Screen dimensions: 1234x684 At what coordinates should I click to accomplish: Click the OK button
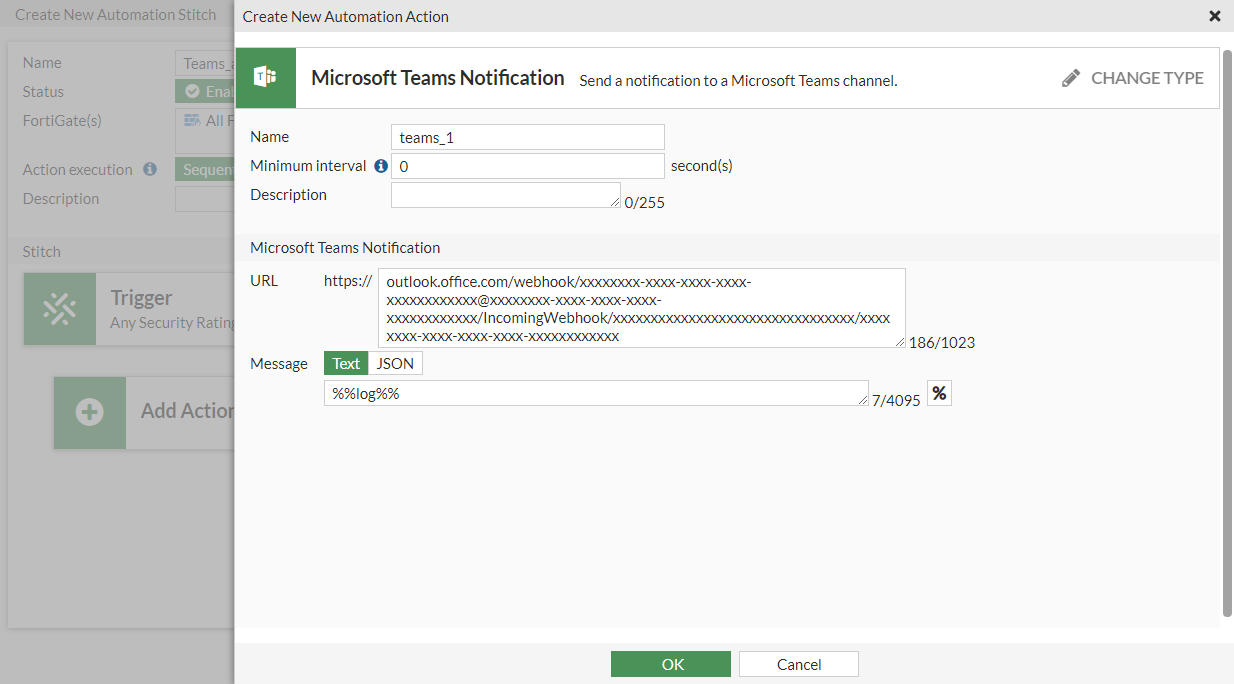(x=670, y=663)
